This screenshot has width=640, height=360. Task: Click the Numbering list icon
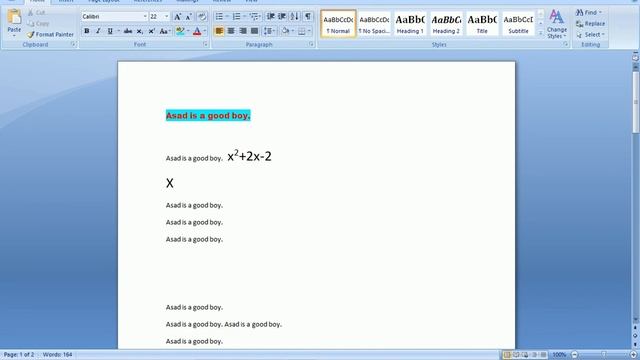tap(236, 17)
